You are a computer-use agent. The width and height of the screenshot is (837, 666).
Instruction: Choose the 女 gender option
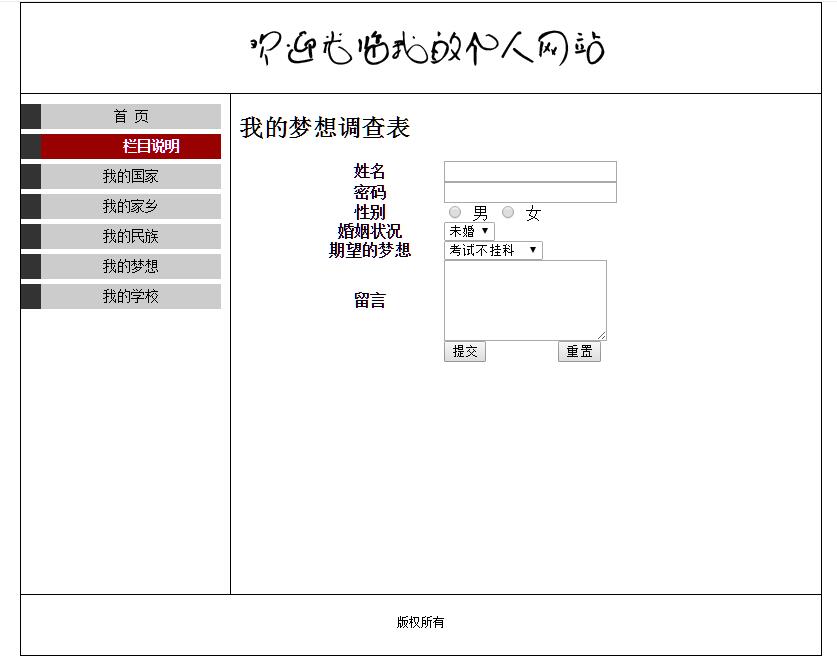508,212
